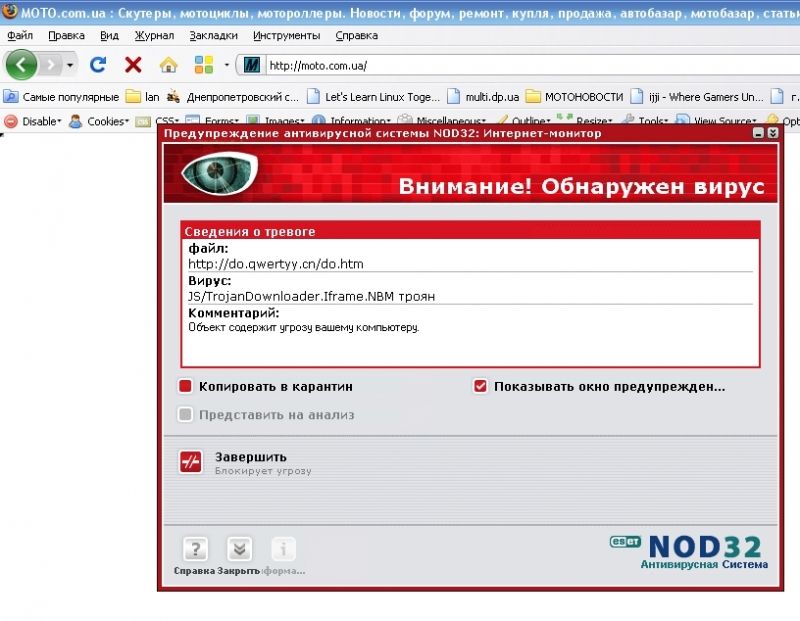Open the Инструменты menu
Image resolution: width=800 pixels, height=621 pixels.
(x=286, y=35)
